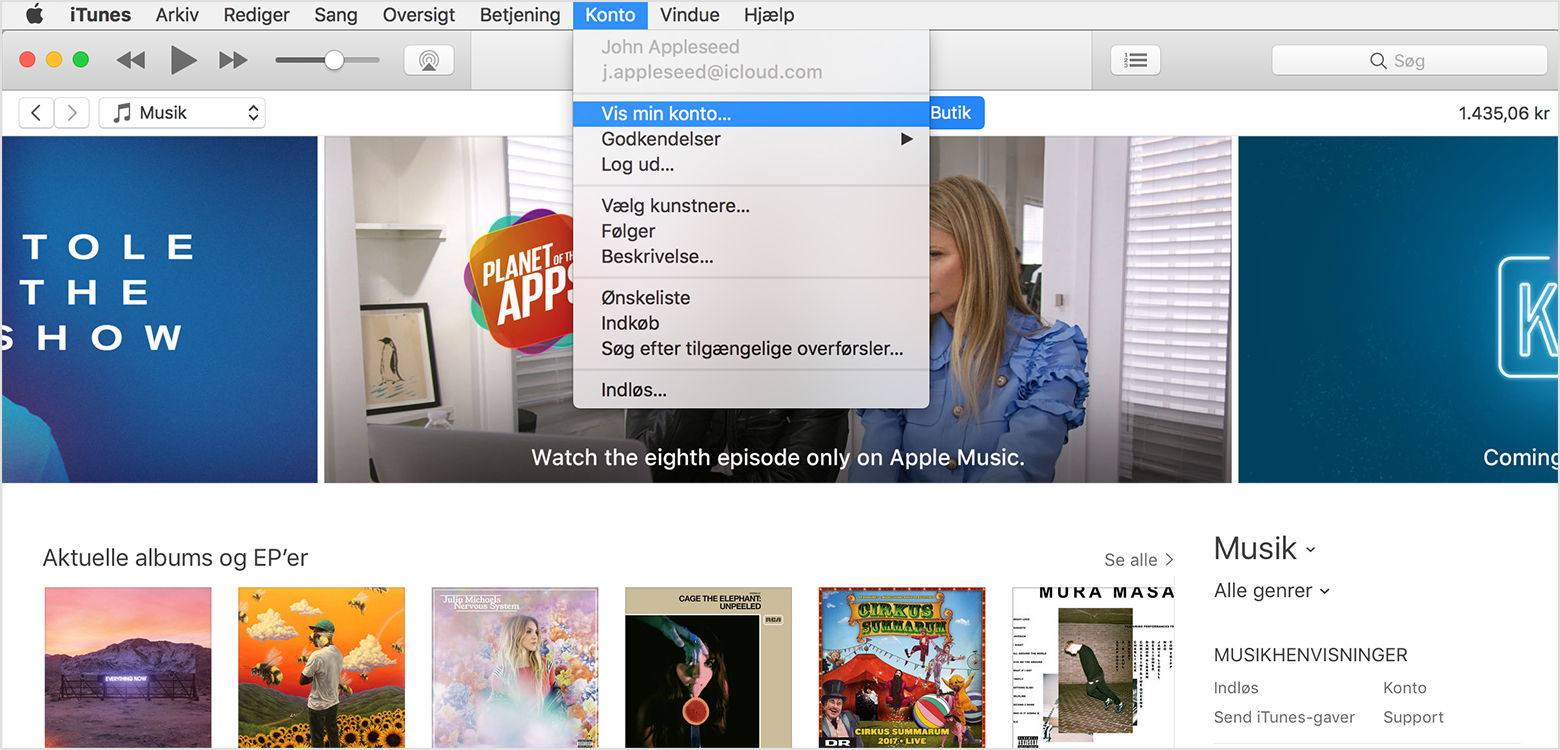
Task: Go forward with the right chevron
Action: click(x=72, y=113)
